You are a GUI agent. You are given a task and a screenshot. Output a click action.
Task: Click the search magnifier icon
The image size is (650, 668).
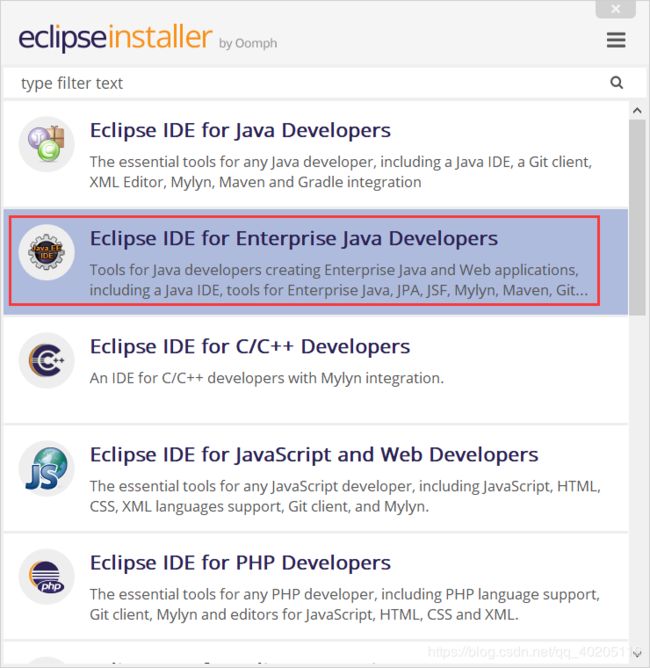coord(616,82)
